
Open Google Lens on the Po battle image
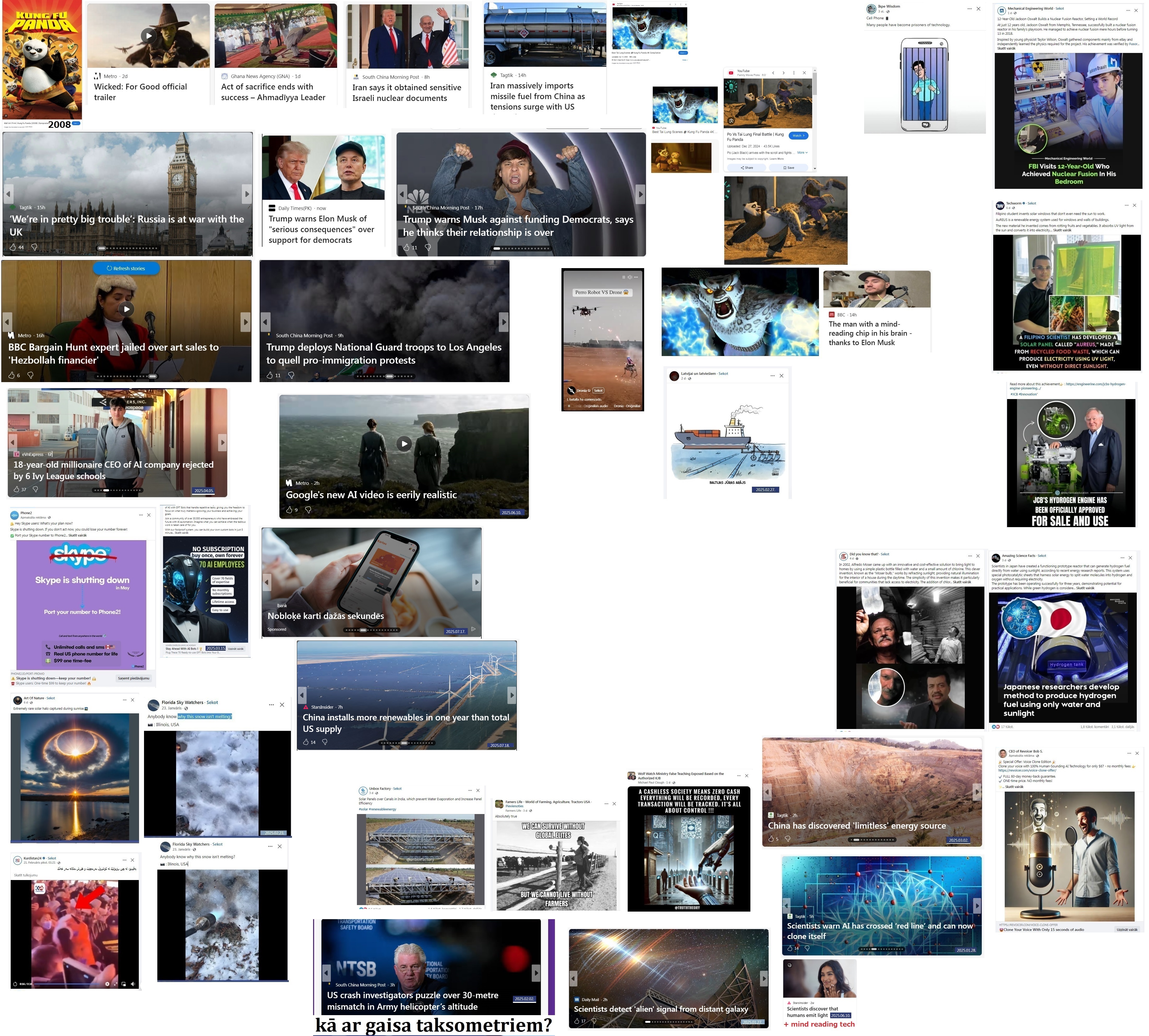[x=731, y=121]
